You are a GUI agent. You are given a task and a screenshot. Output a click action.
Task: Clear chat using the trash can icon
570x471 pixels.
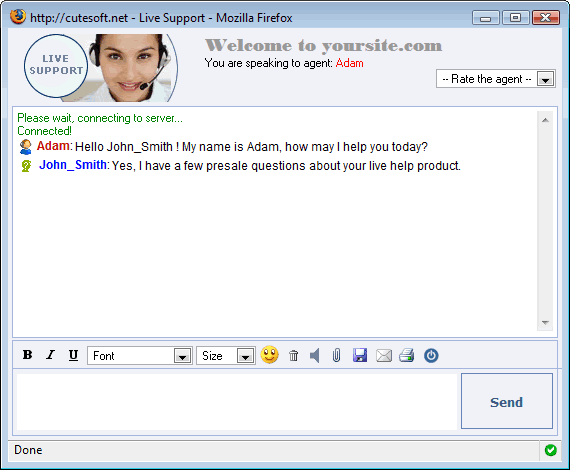pos(294,355)
